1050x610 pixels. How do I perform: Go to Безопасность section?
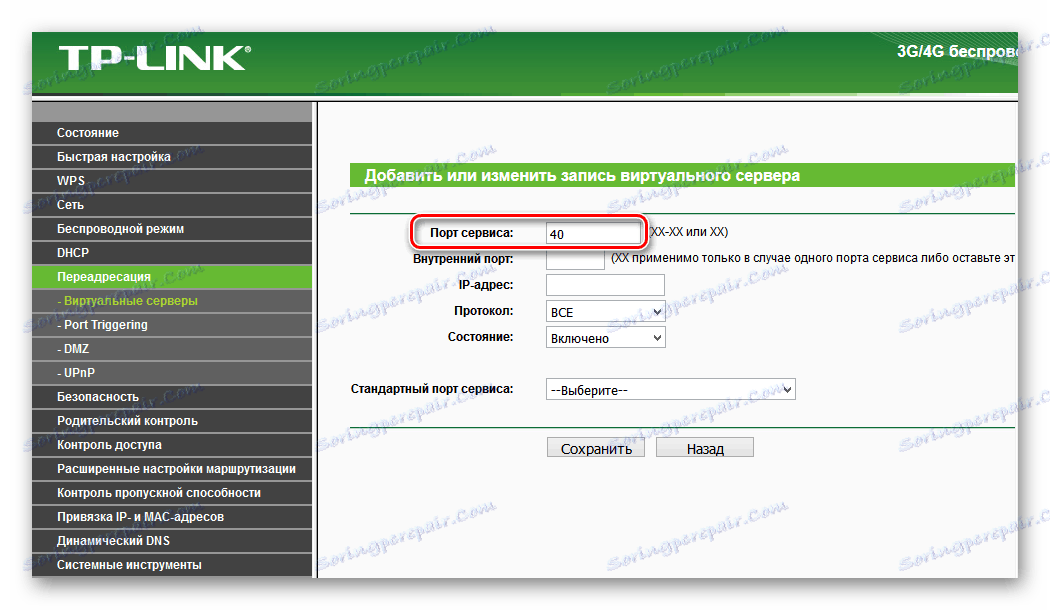172,397
